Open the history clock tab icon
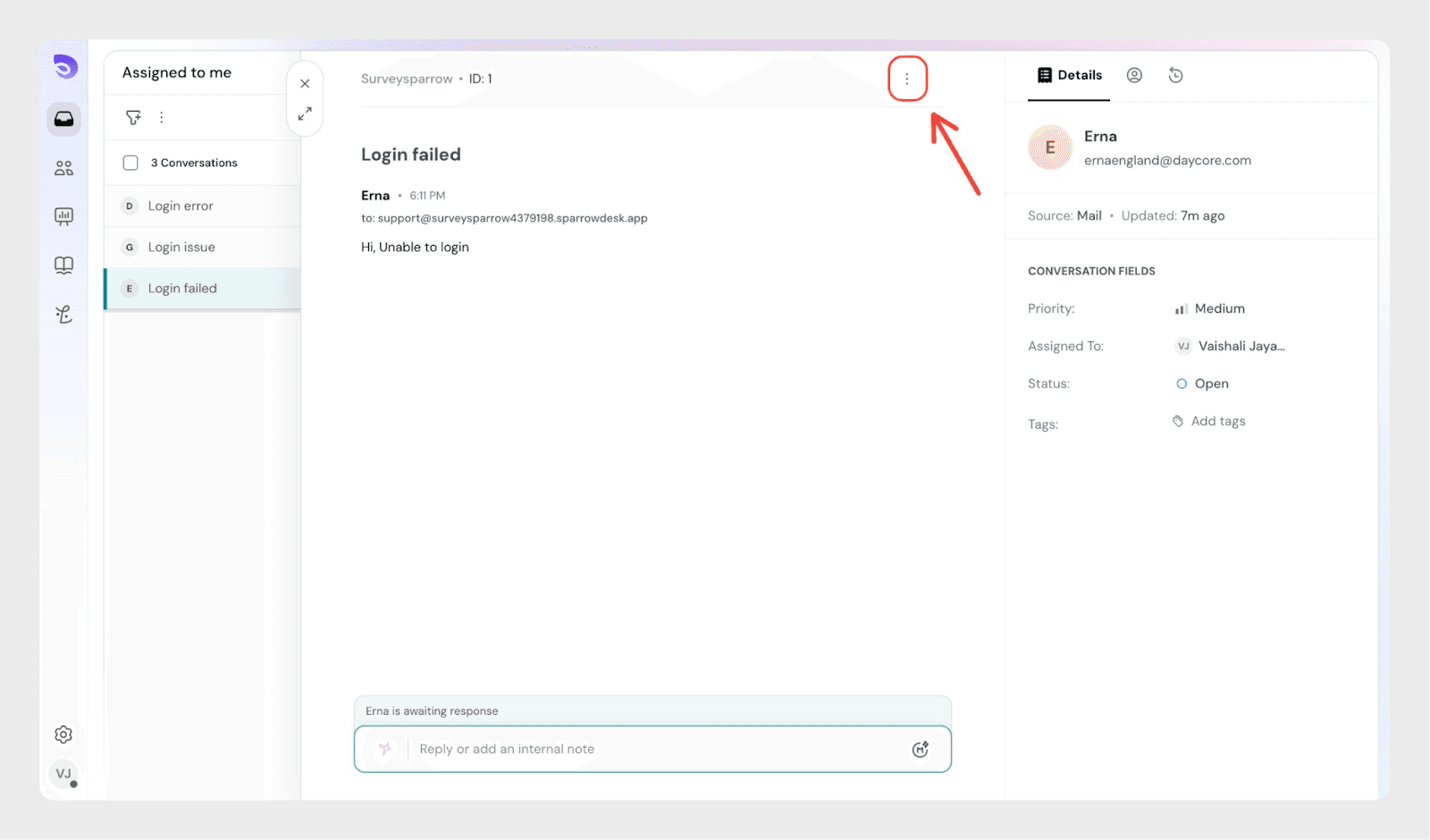Viewport: 1430px width, 840px height. tap(1175, 75)
